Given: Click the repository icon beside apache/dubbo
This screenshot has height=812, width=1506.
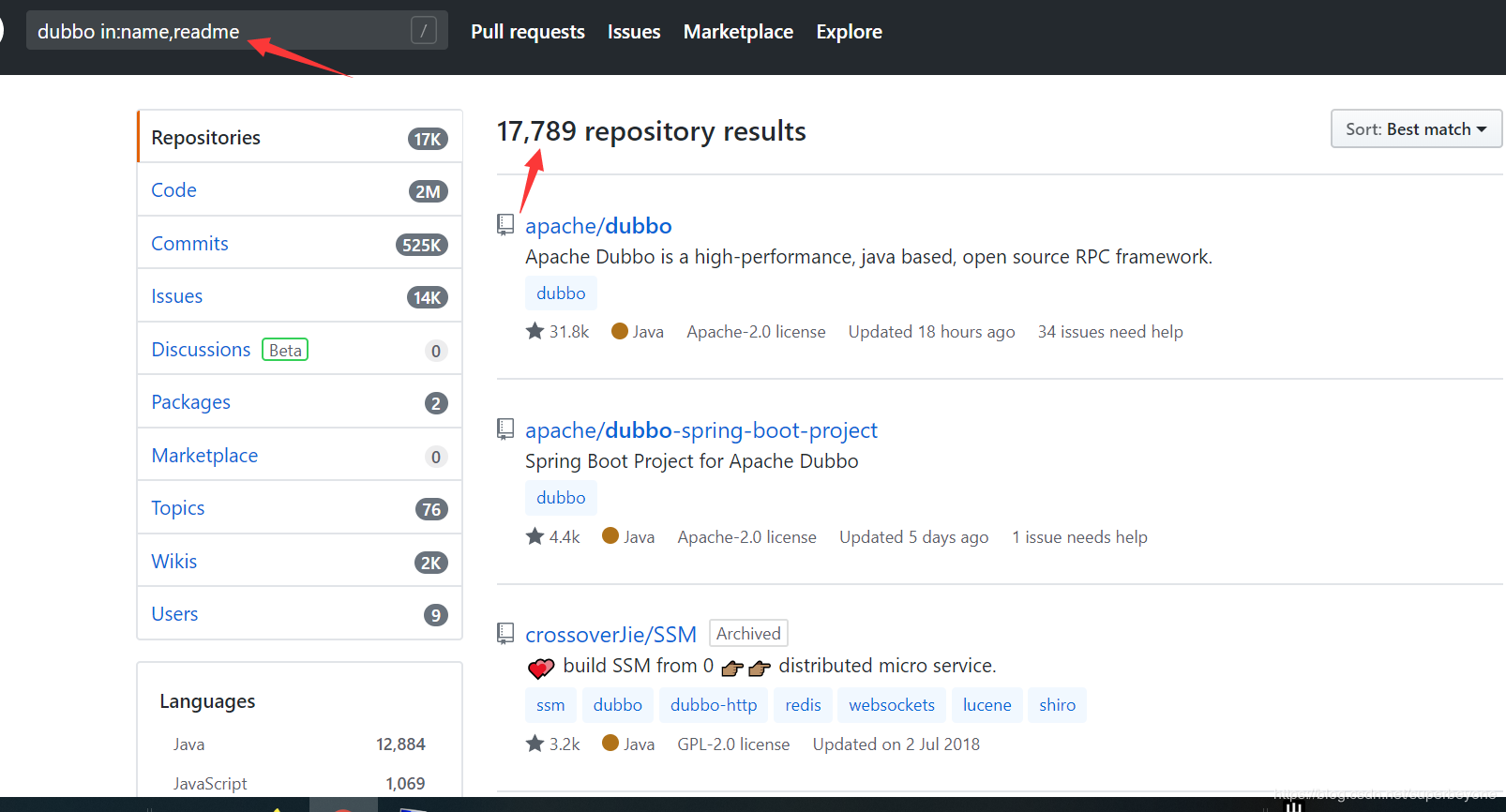Looking at the screenshot, I should pyautogui.click(x=505, y=225).
